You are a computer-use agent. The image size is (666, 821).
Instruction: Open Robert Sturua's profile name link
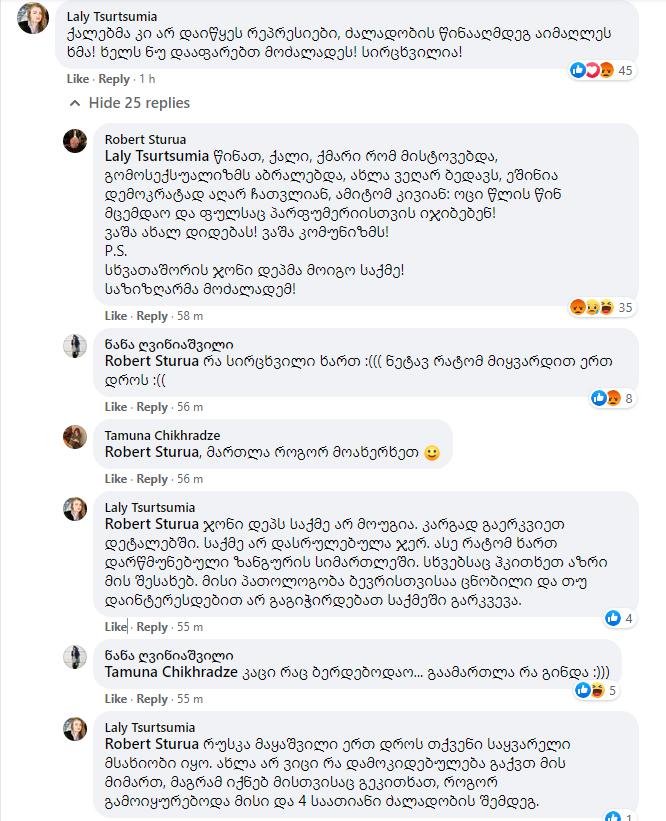145,140
